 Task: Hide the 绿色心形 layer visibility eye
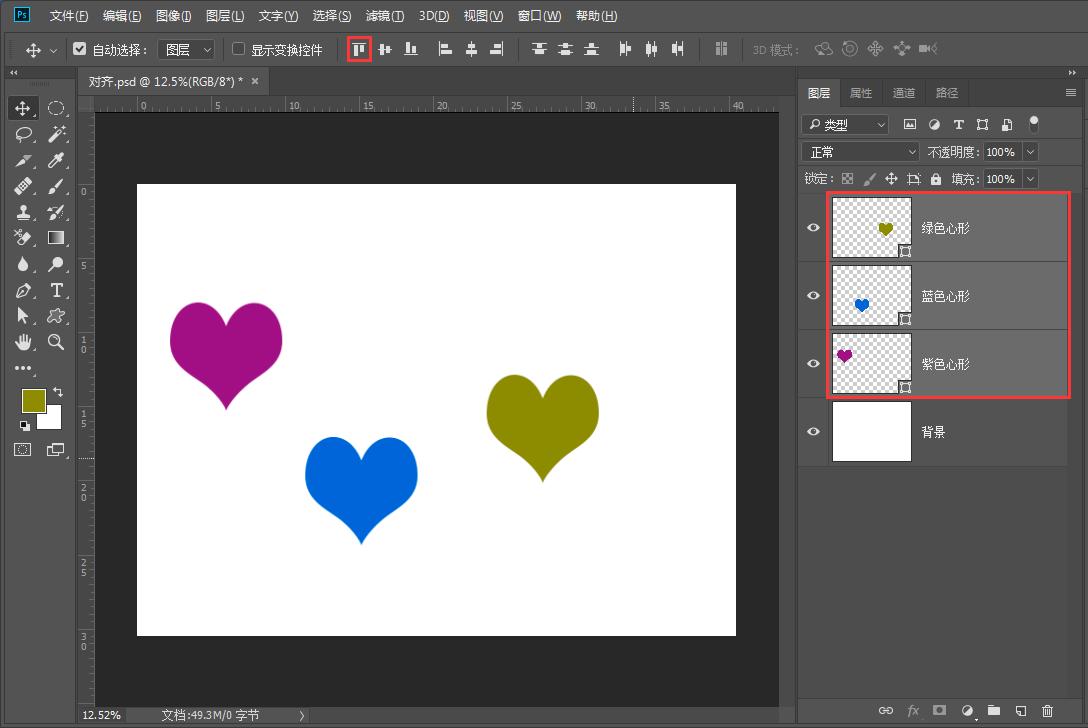click(x=813, y=228)
